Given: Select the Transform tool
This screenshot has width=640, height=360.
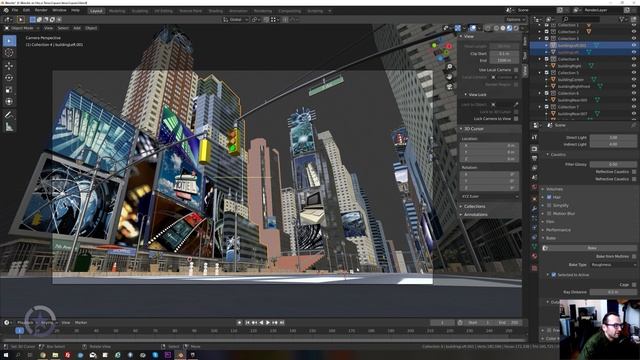Looking at the screenshot, I should tap(9, 102).
